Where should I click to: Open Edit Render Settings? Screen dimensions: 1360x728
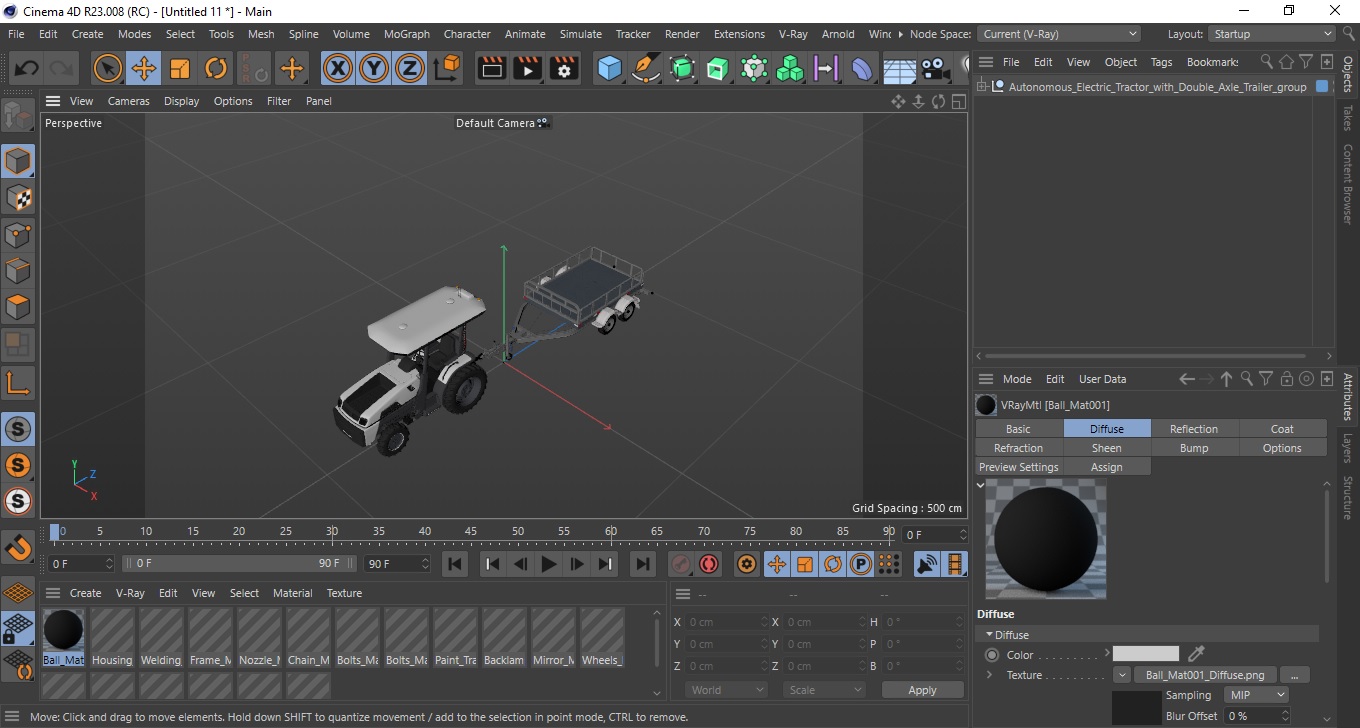(x=564, y=69)
